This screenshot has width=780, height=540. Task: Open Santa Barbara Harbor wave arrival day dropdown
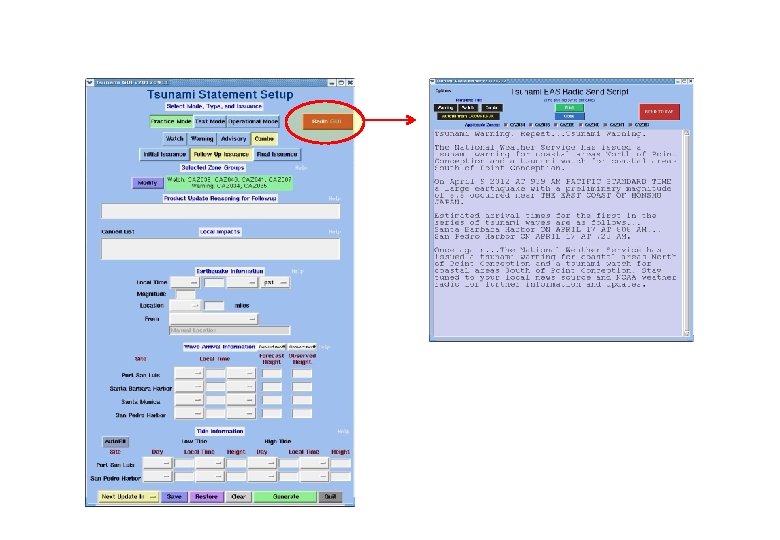click(x=189, y=387)
